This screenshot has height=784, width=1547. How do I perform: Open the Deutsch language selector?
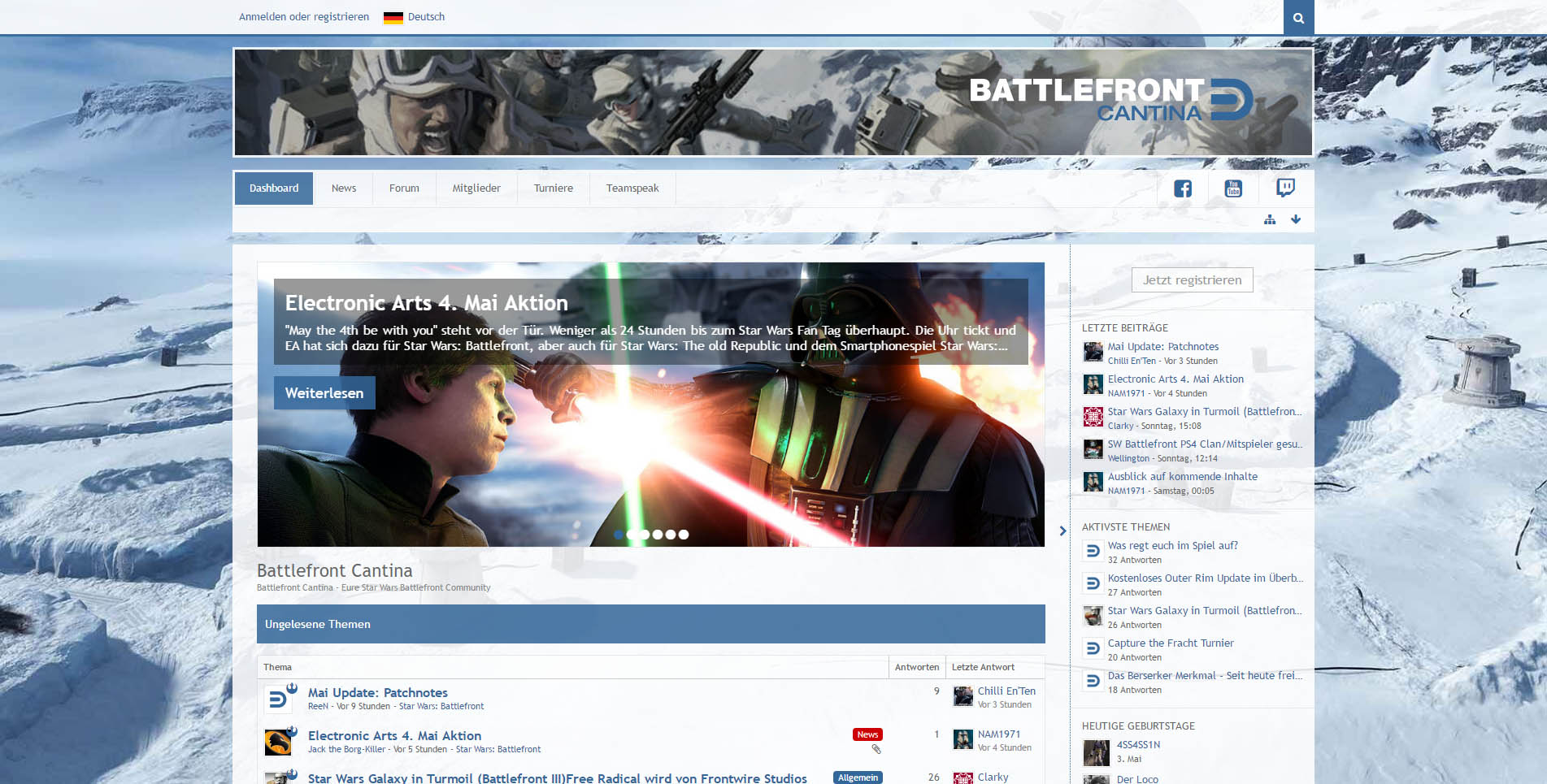(x=415, y=17)
